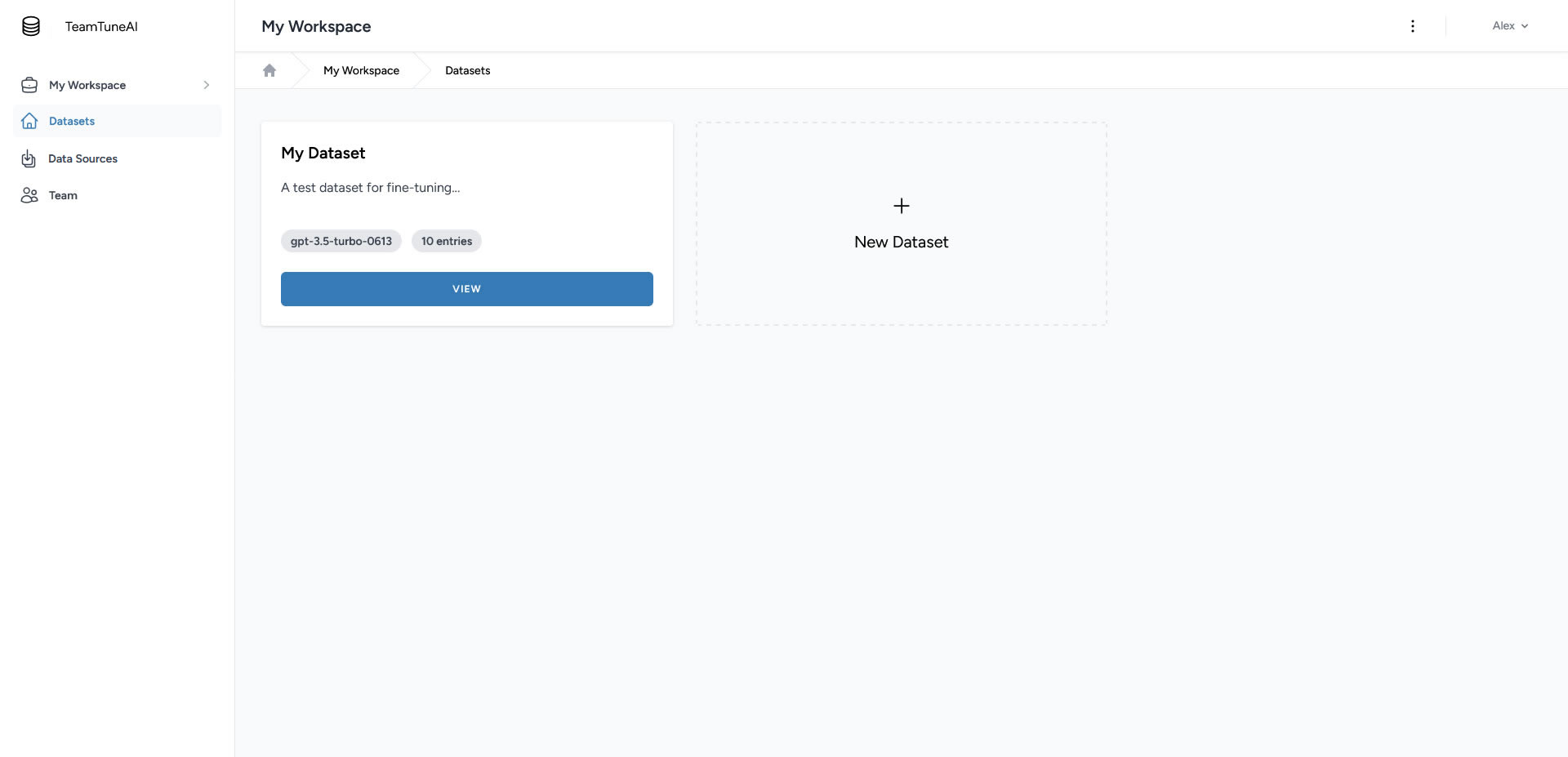Viewport: 1568px width, 757px height.
Task: Navigate to My Workspace via breadcrumb
Action: point(361,70)
